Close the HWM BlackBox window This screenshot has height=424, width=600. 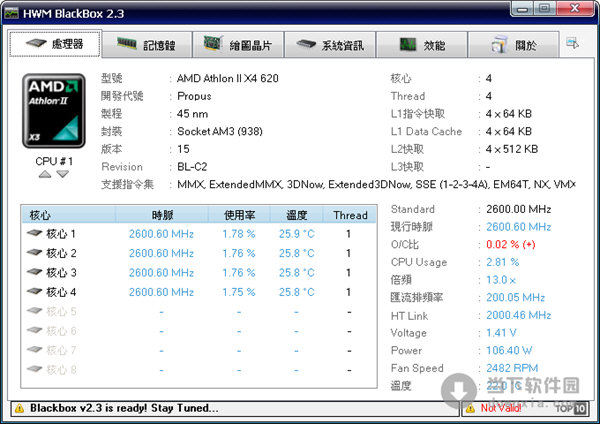pyautogui.click(x=575, y=8)
